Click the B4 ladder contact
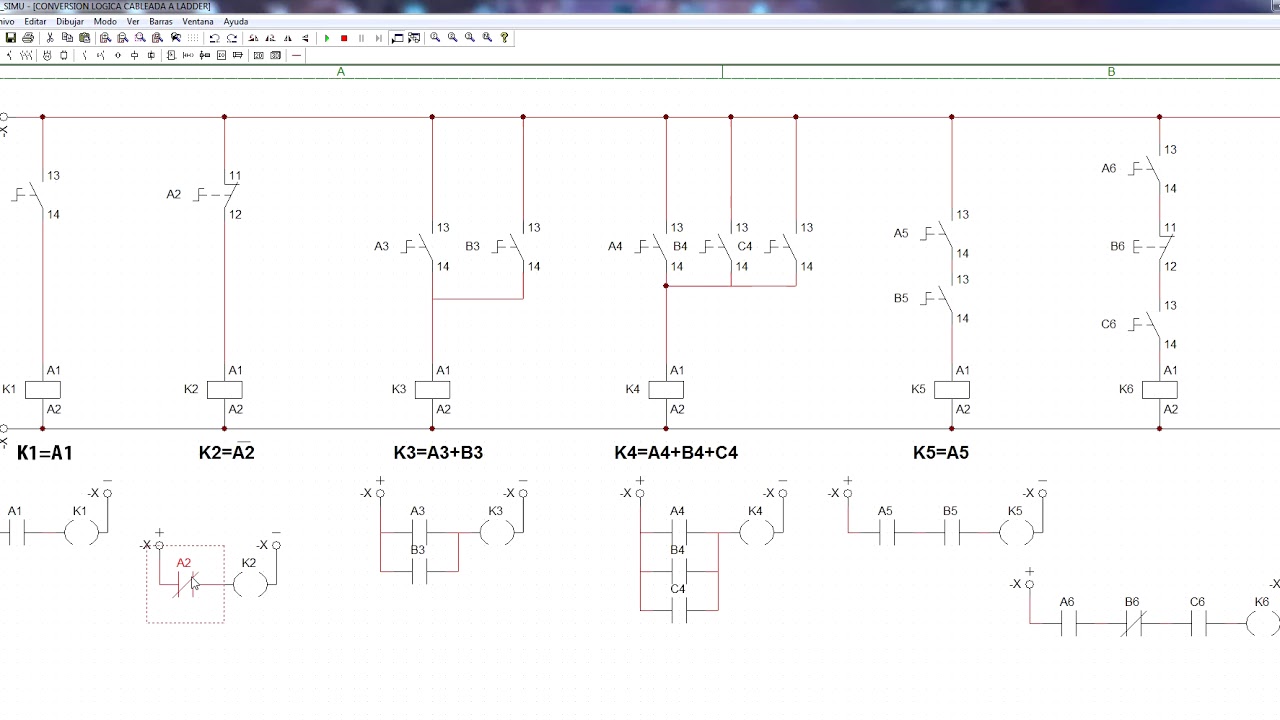 pos(679,571)
